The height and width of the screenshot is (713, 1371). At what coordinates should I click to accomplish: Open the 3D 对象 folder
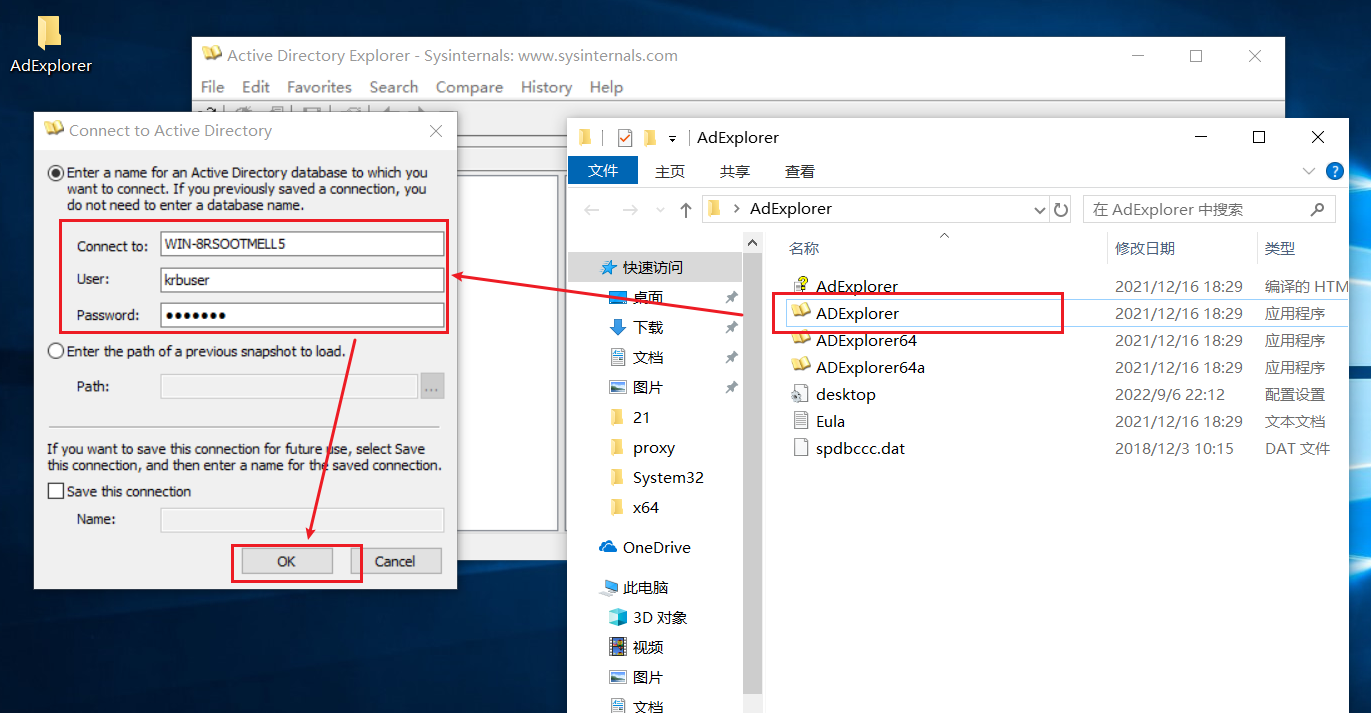point(648,617)
